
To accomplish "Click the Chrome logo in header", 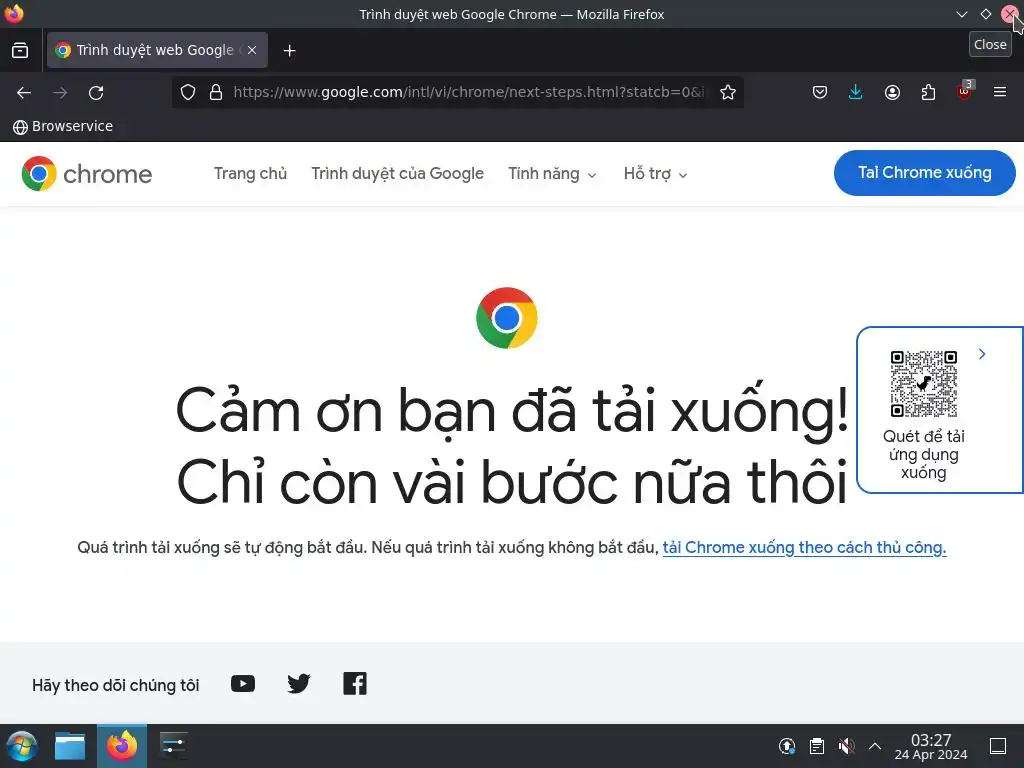I will tap(86, 174).
